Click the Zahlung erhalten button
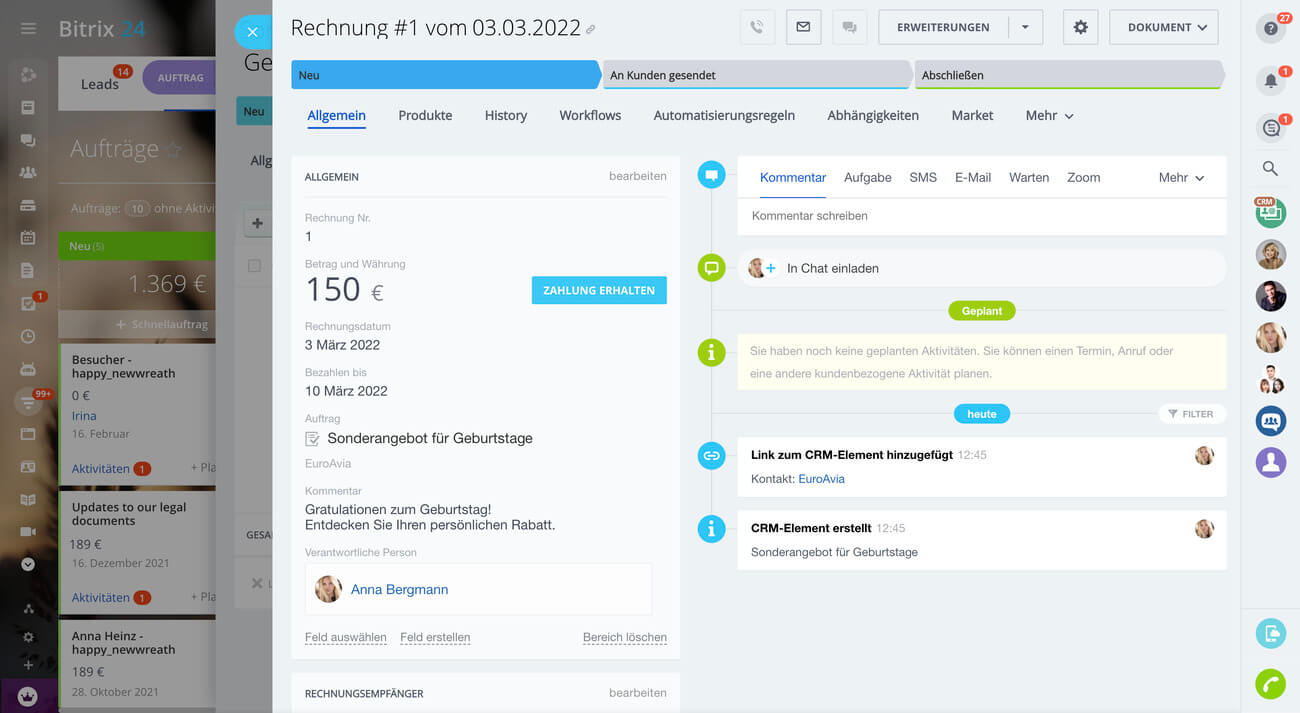The width and height of the screenshot is (1300, 713). click(x=599, y=291)
